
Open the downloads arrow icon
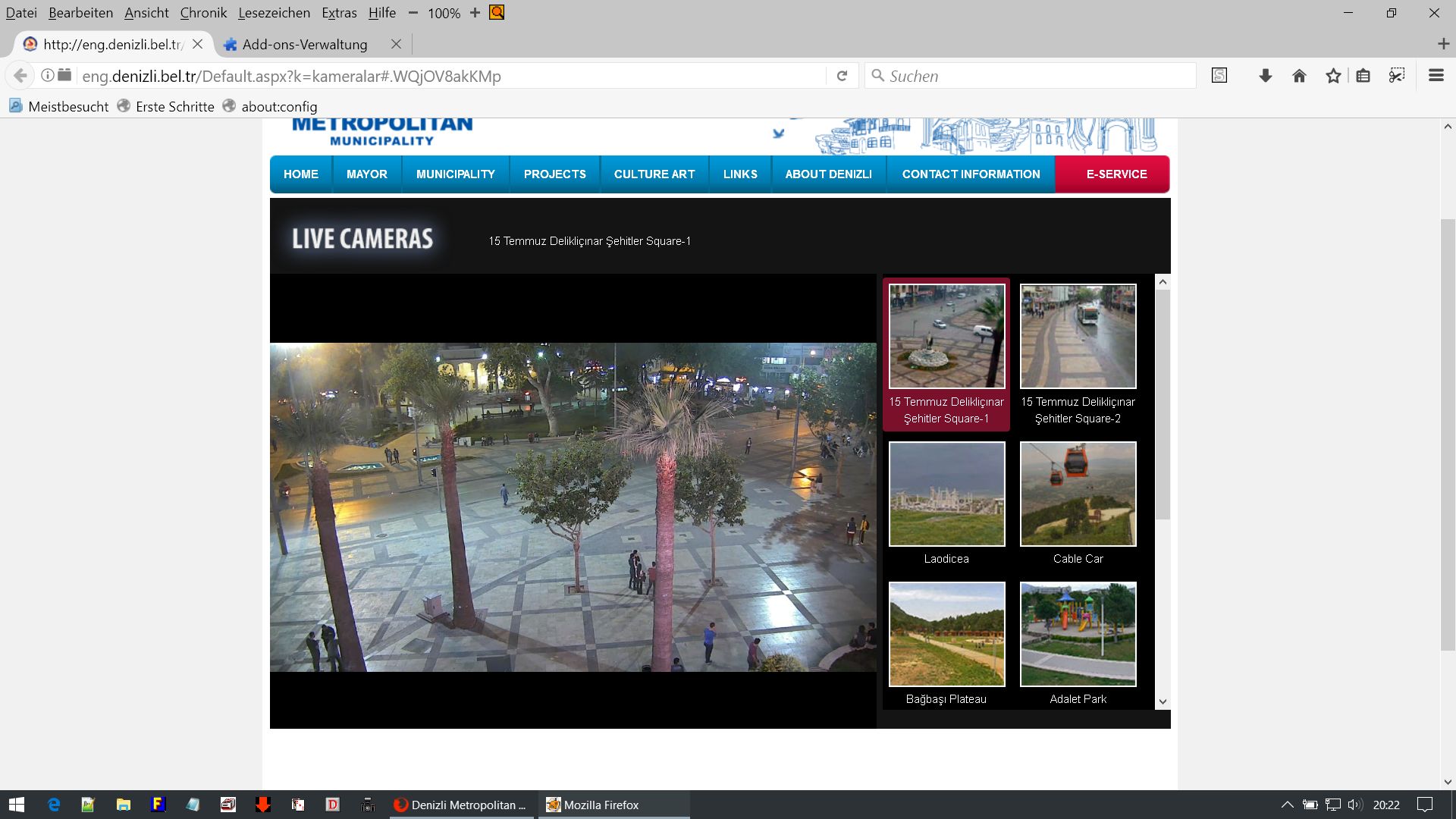[x=1265, y=76]
